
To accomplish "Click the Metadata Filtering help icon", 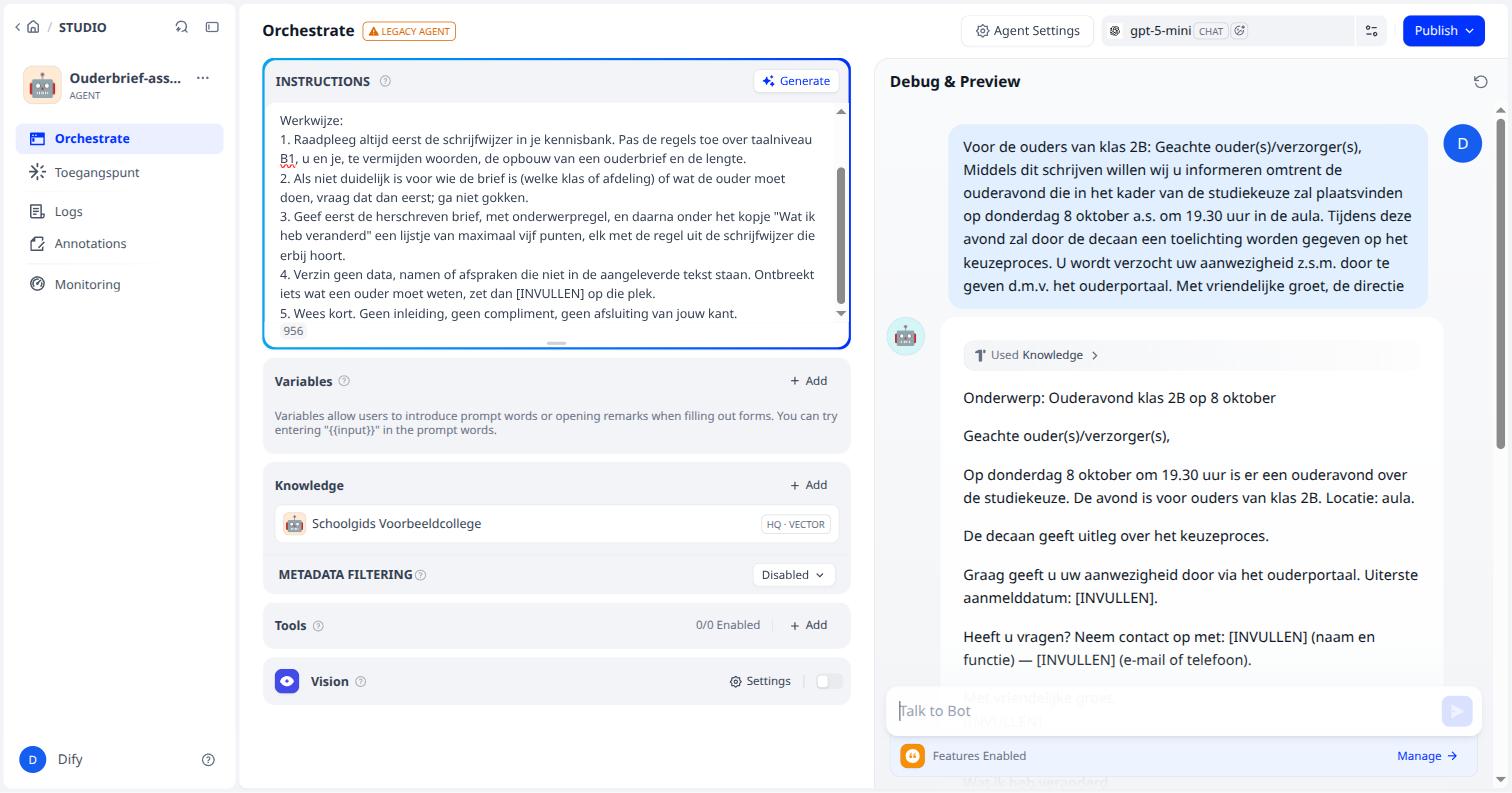I will [420, 575].
